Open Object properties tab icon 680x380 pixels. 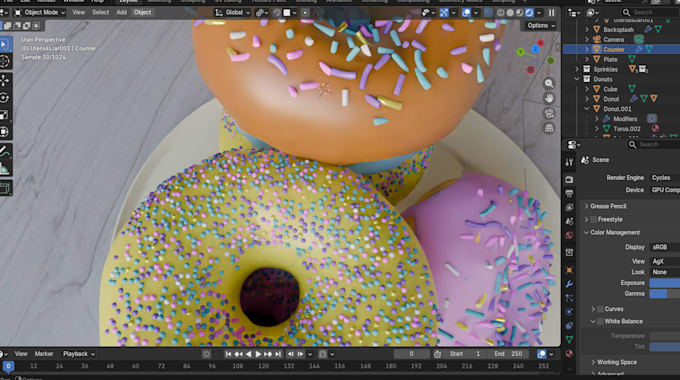(569, 270)
